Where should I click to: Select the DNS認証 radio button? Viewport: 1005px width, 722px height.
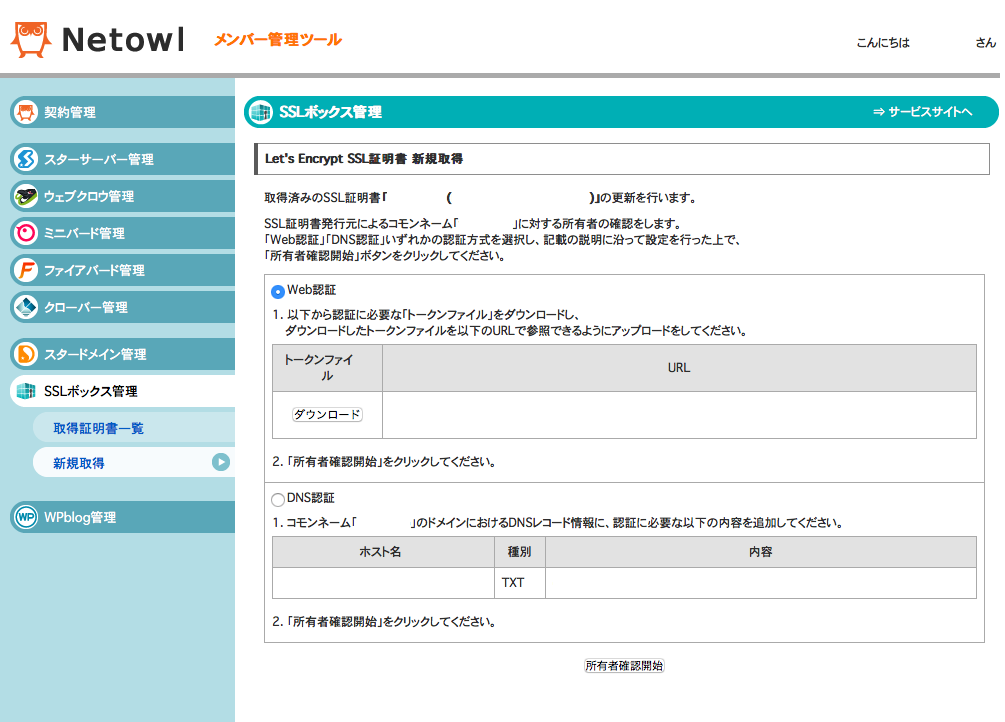pos(278,500)
